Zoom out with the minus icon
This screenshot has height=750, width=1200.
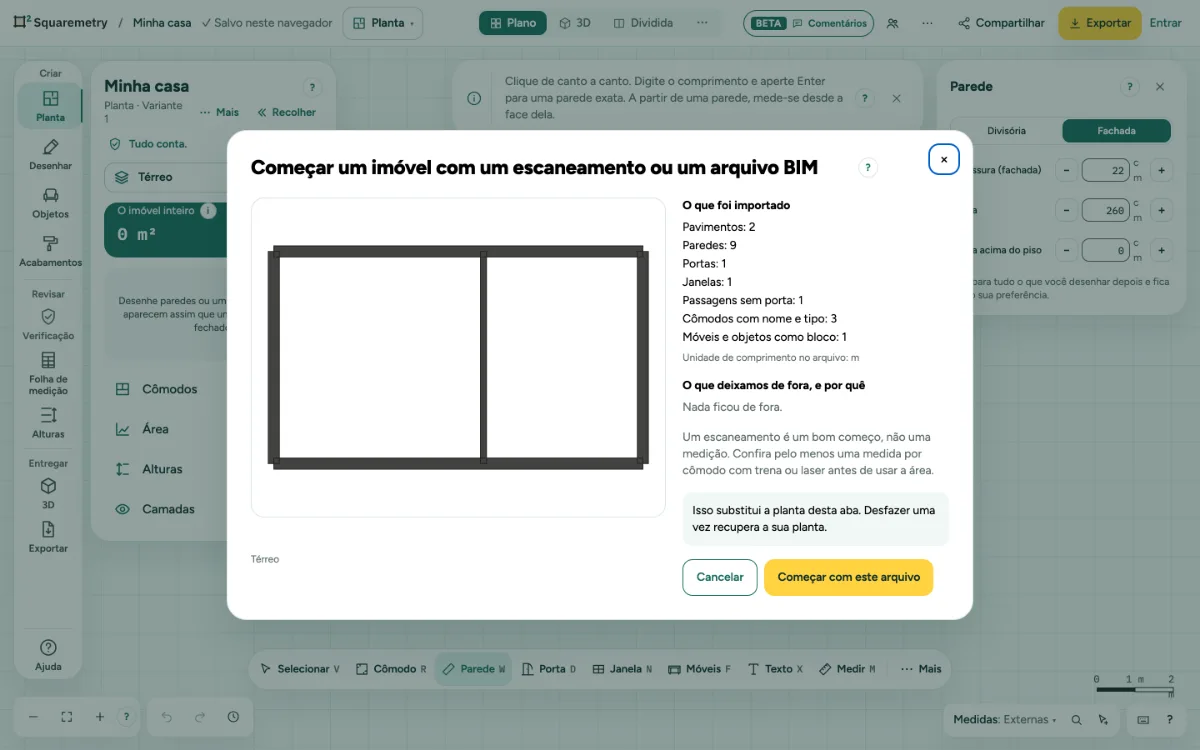33,717
